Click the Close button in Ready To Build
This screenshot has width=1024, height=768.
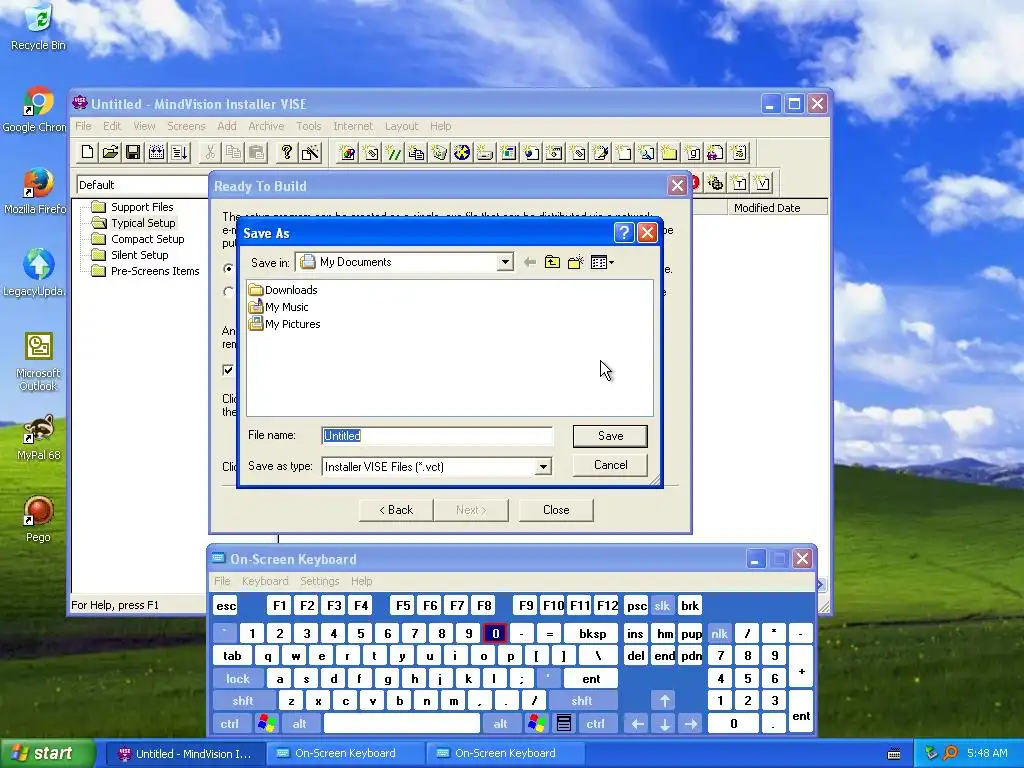[556, 509]
